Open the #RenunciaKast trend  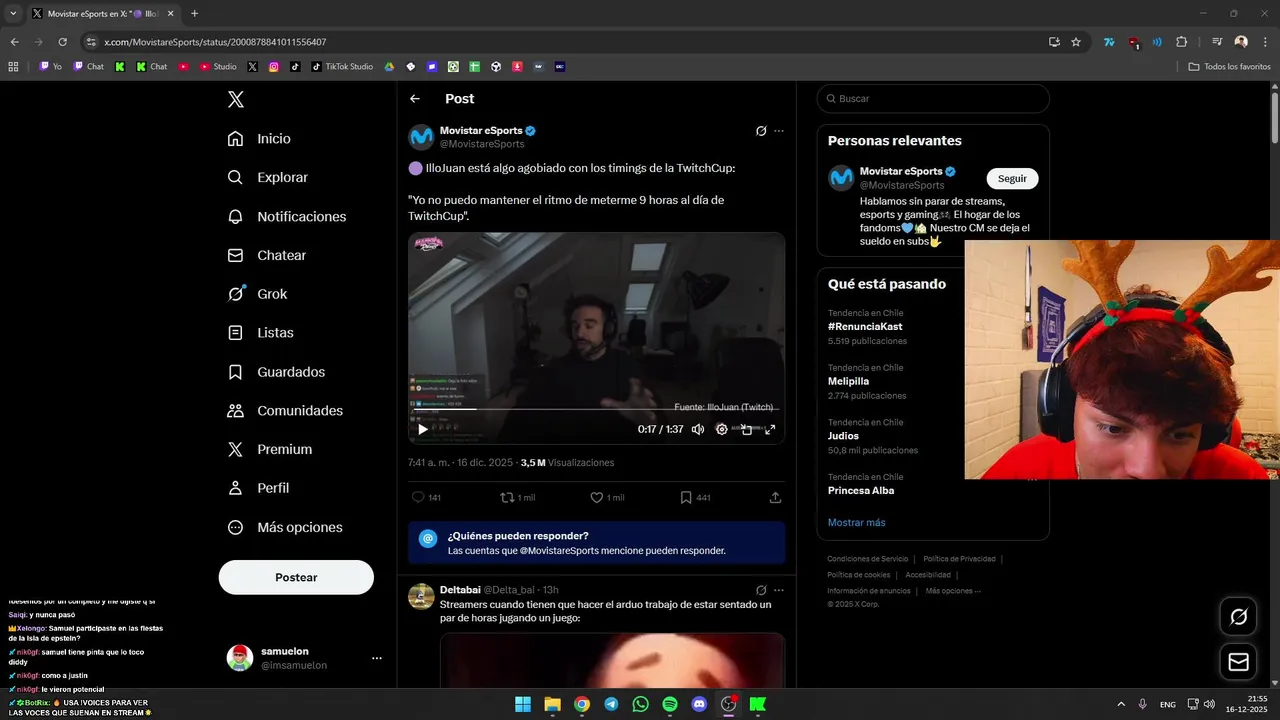click(865, 327)
